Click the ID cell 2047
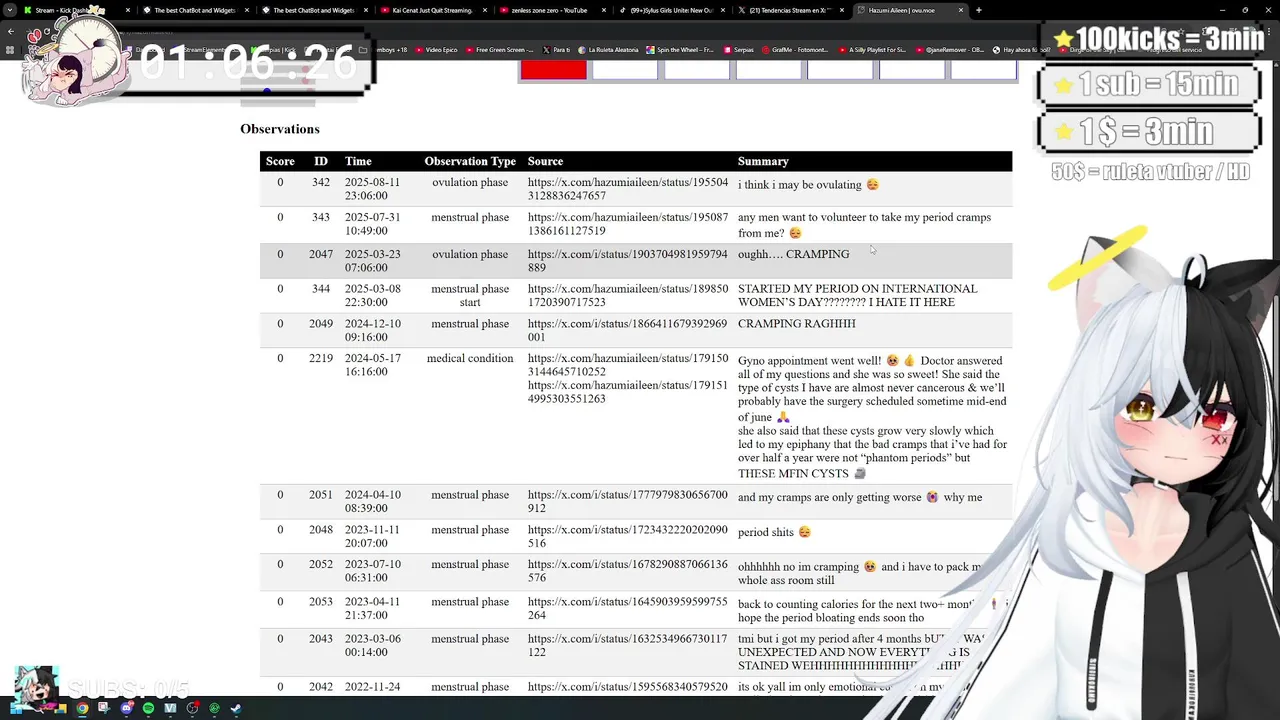The image size is (1280, 720). pos(320,254)
